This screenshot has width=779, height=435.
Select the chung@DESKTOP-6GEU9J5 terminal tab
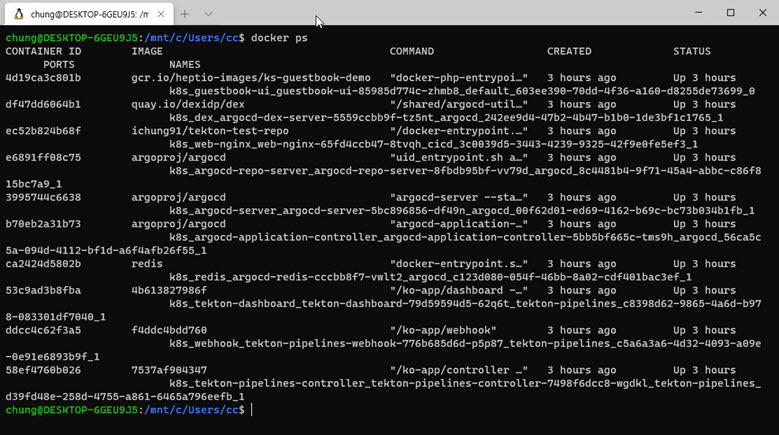(x=89, y=14)
